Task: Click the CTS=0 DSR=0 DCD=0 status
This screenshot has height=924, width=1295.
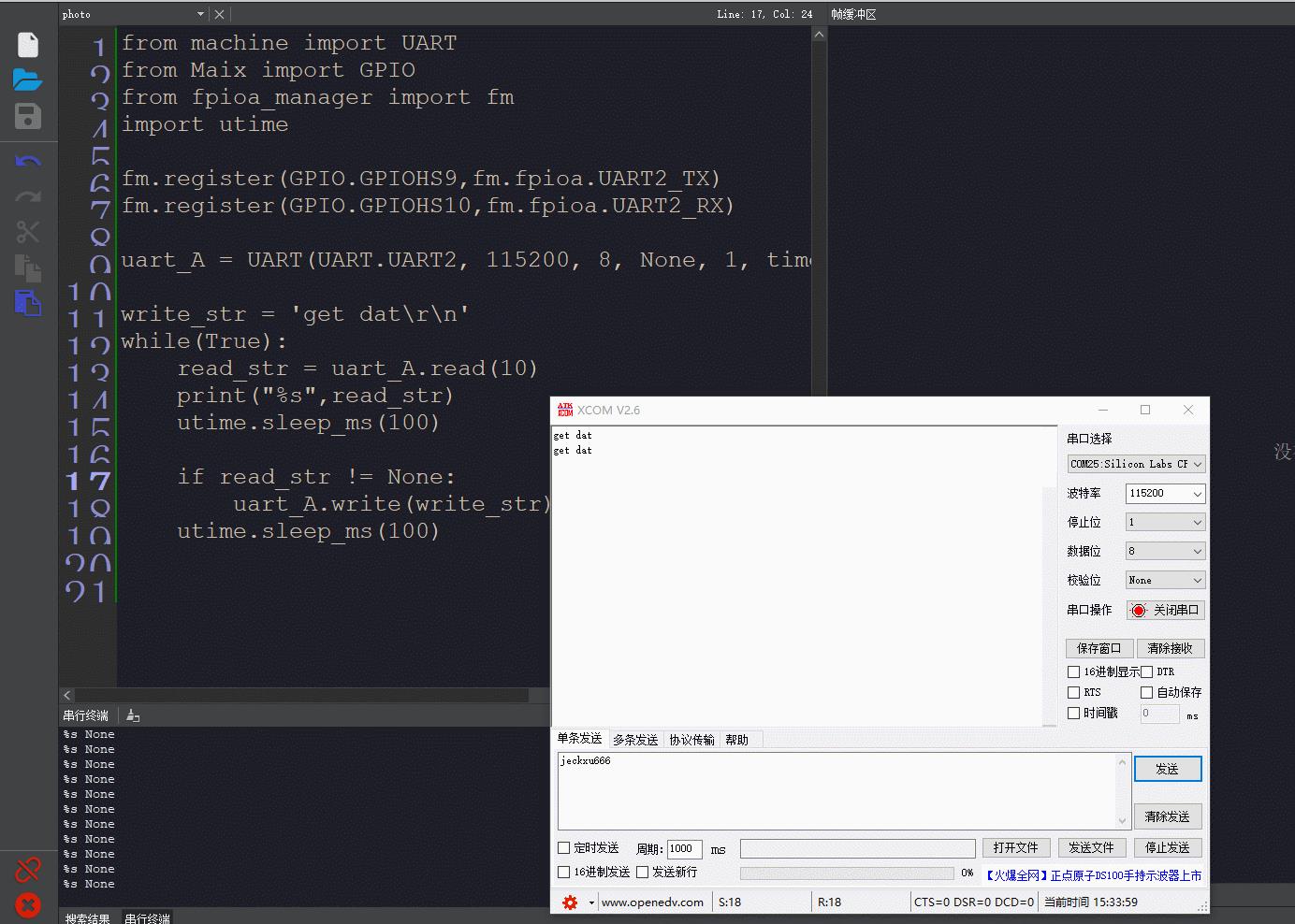Action: 973,902
